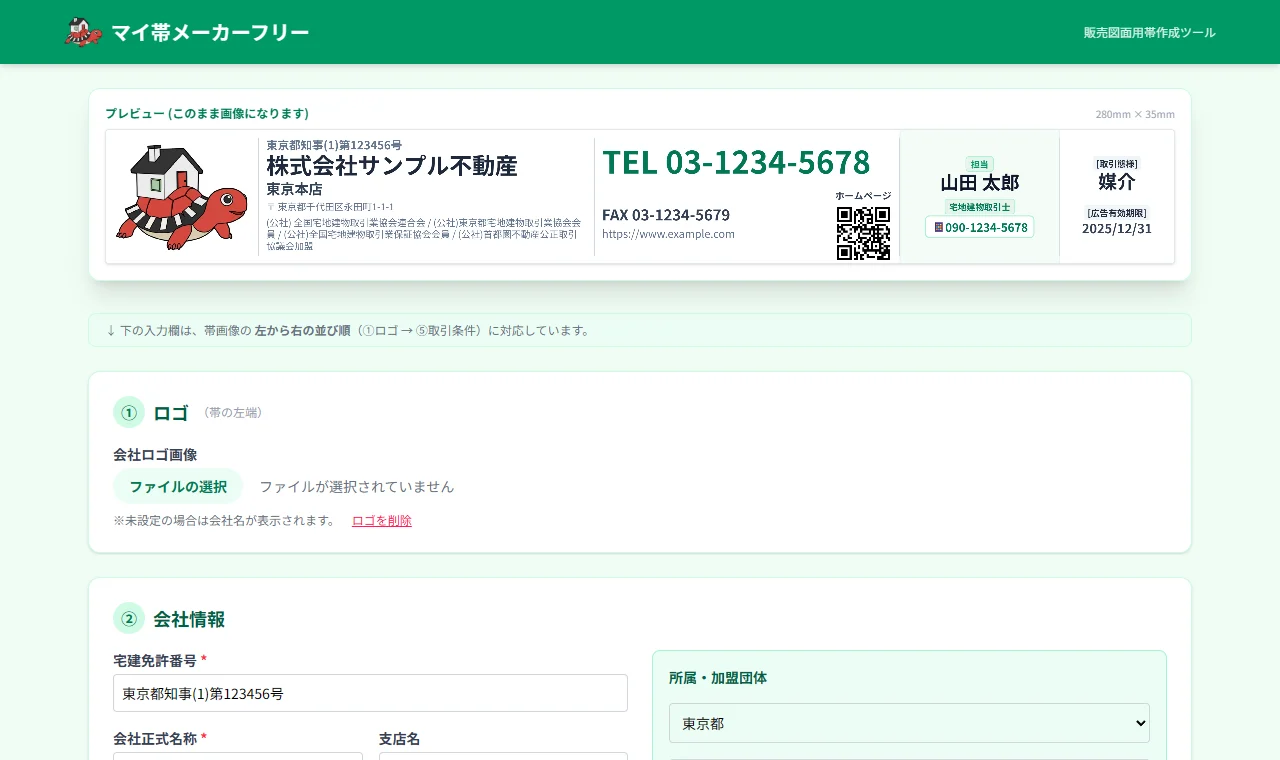Click the 宅地建物取引士 badge

(980, 207)
